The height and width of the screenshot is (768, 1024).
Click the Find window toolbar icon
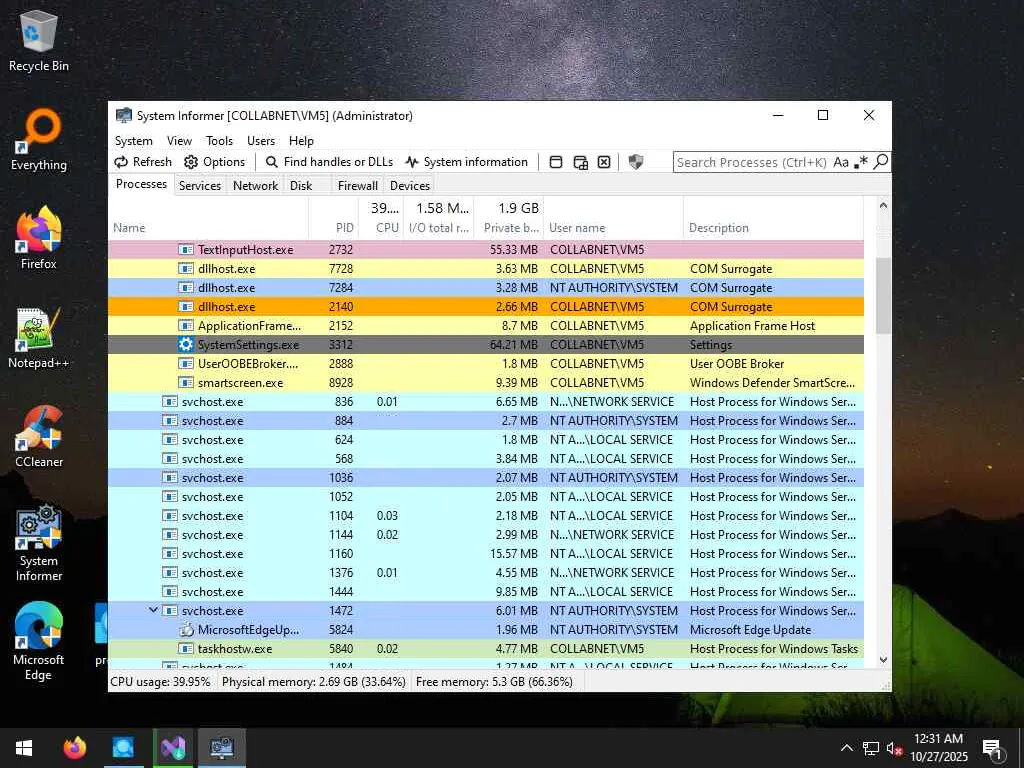pos(556,162)
